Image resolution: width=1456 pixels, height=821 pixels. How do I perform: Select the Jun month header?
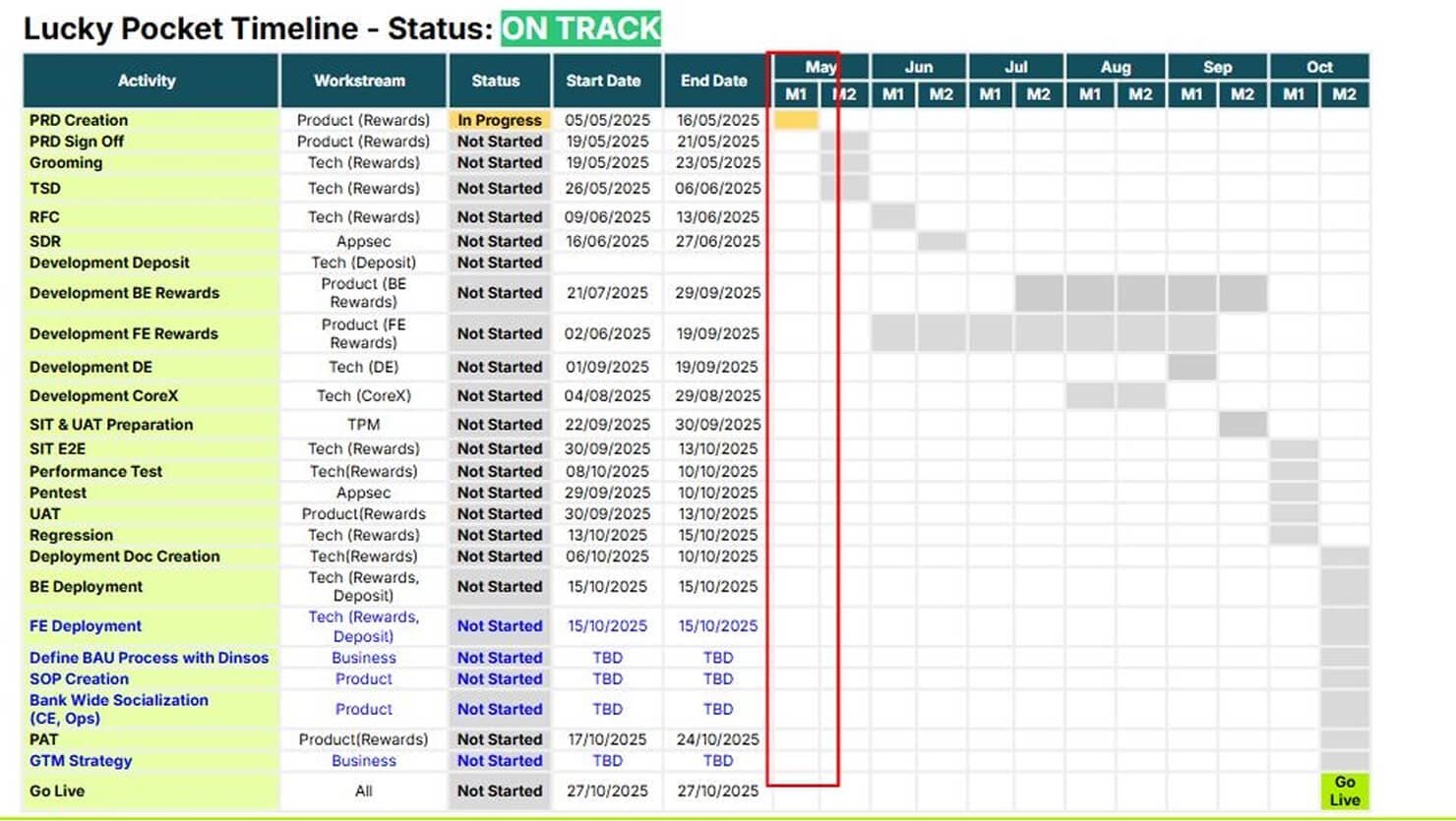coord(918,67)
